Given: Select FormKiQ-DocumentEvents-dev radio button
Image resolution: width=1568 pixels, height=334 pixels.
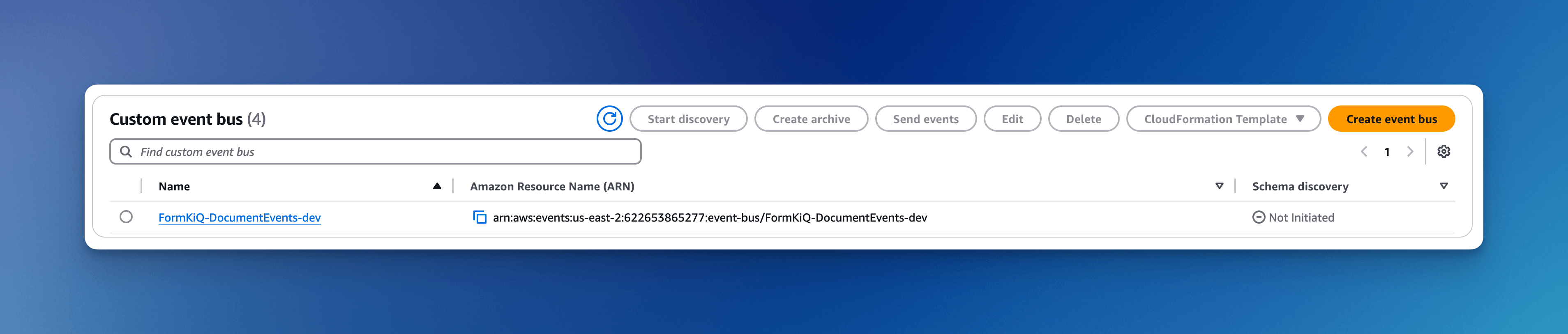Looking at the screenshot, I should point(126,217).
